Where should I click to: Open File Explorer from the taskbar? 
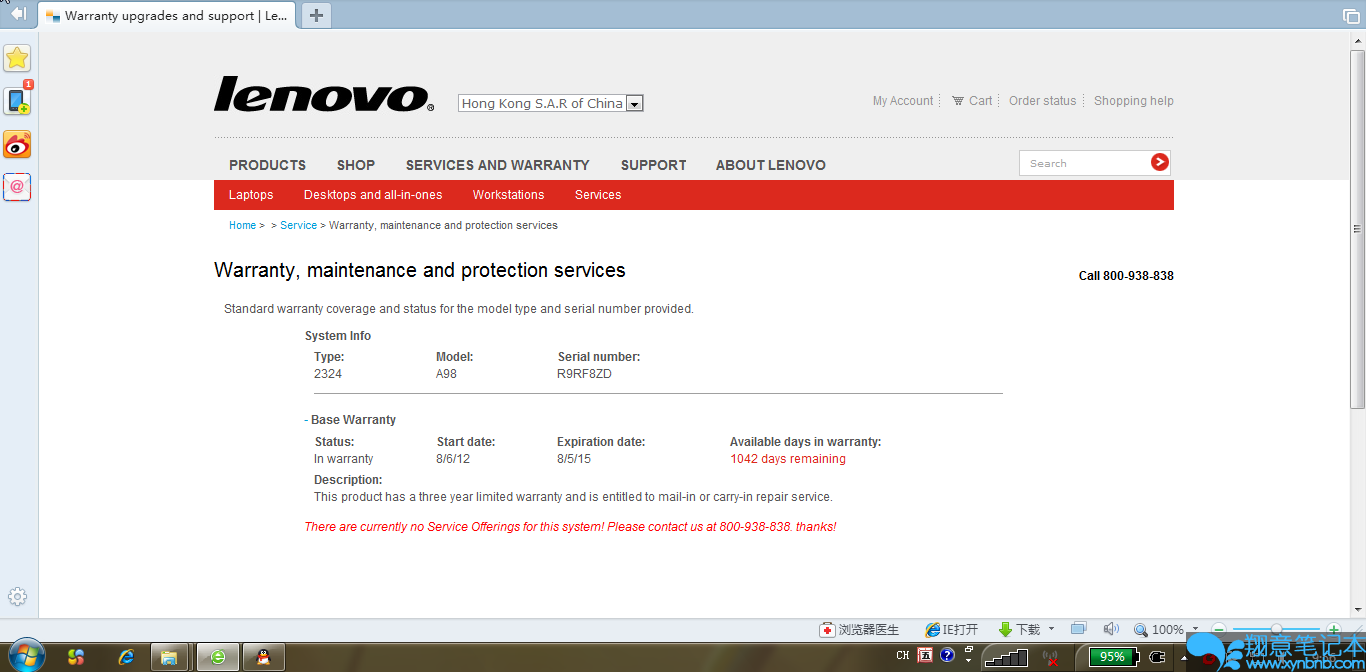click(x=170, y=657)
